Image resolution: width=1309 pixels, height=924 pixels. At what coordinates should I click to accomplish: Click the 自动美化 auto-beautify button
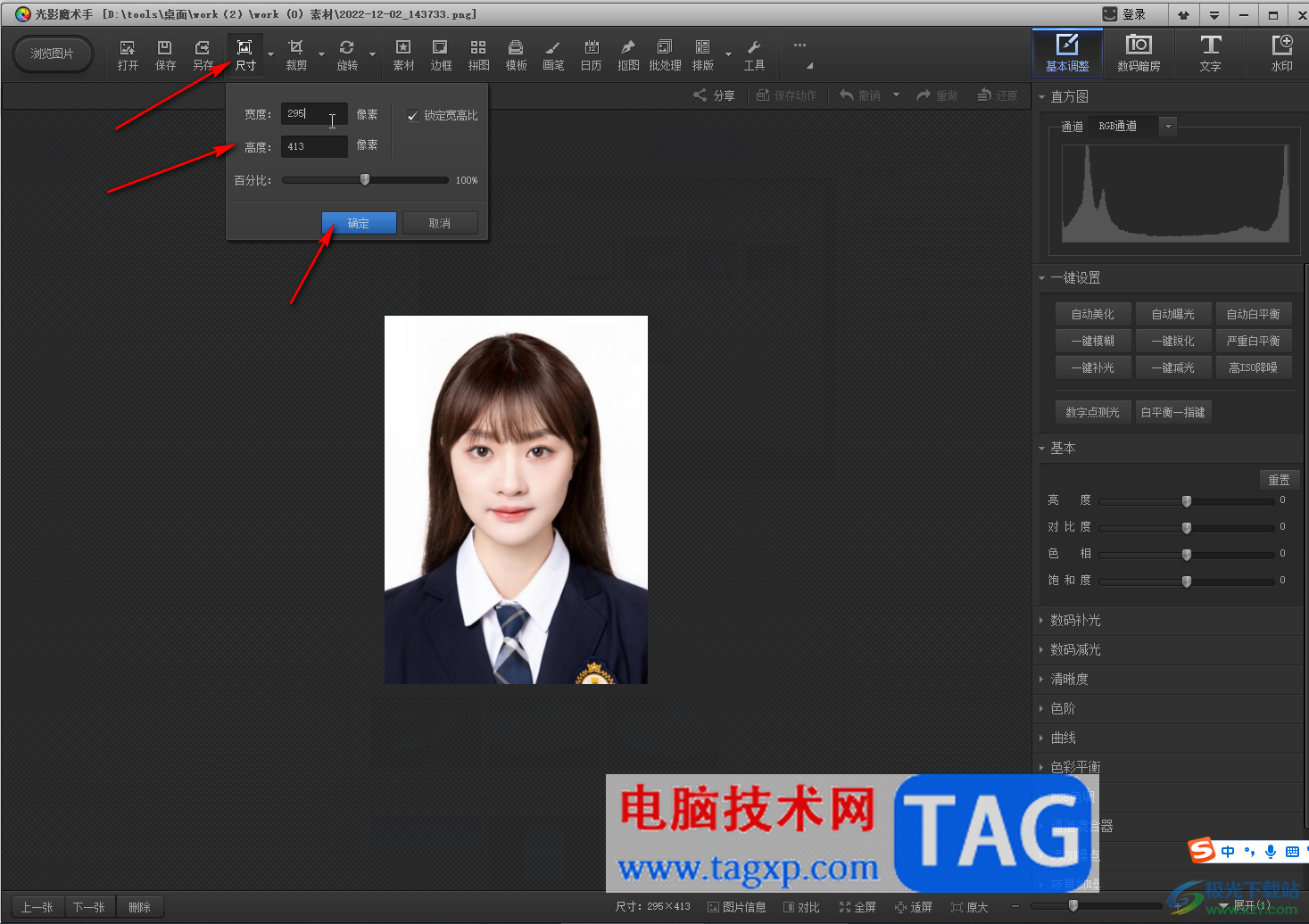pos(1093,314)
